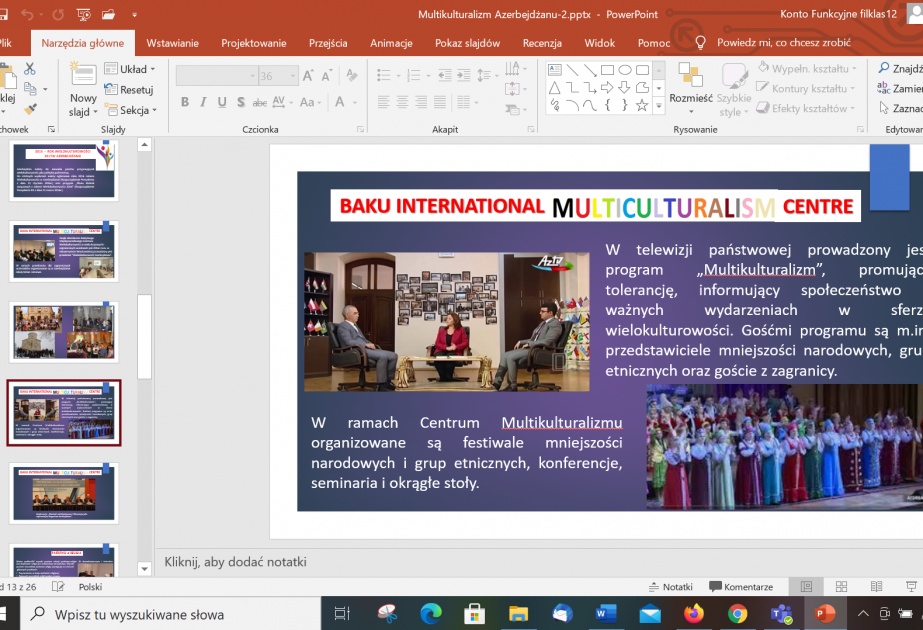Click the open folder icon in quick access
This screenshot has width=923, height=630.
tap(108, 14)
